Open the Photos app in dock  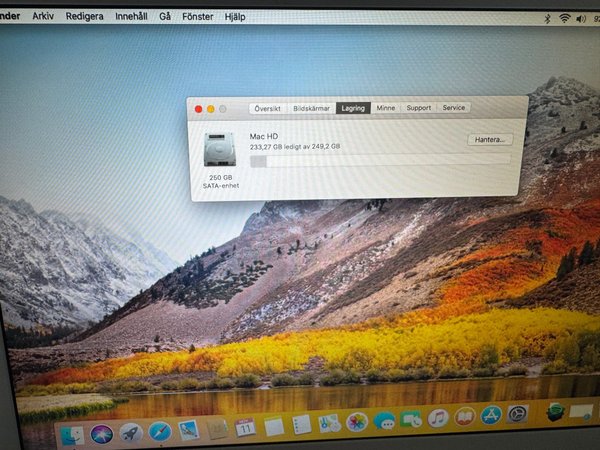(x=357, y=422)
